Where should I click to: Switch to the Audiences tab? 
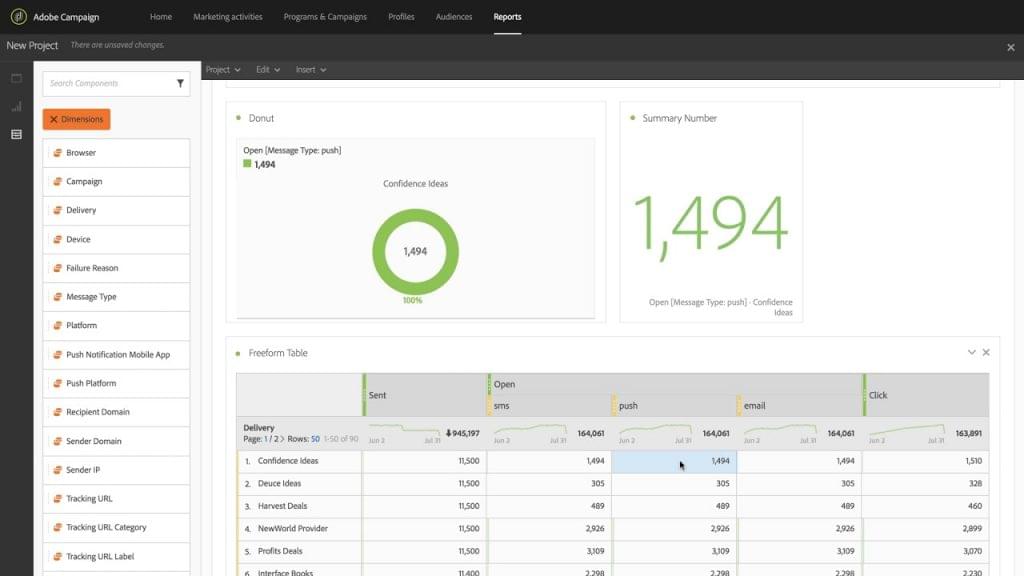pos(454,17)
